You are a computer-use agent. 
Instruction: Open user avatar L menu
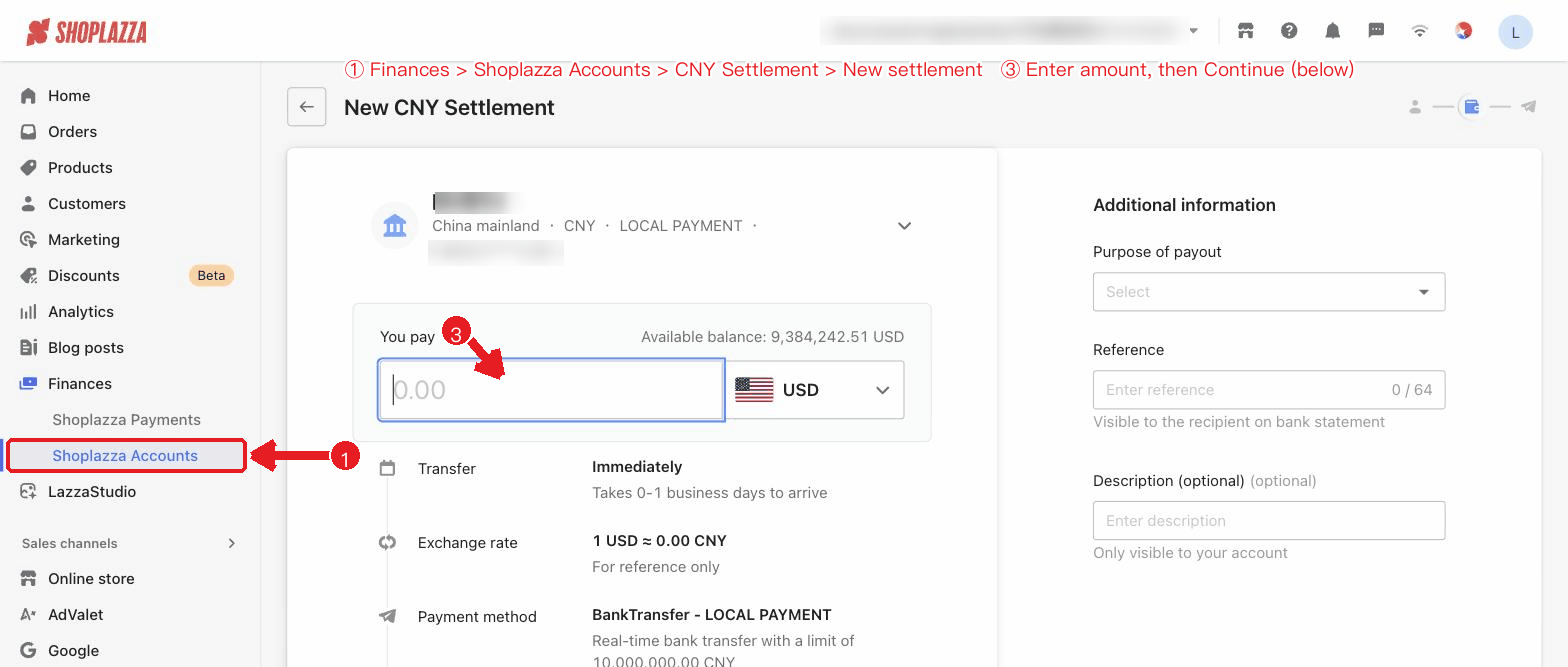coord(1515,32)
